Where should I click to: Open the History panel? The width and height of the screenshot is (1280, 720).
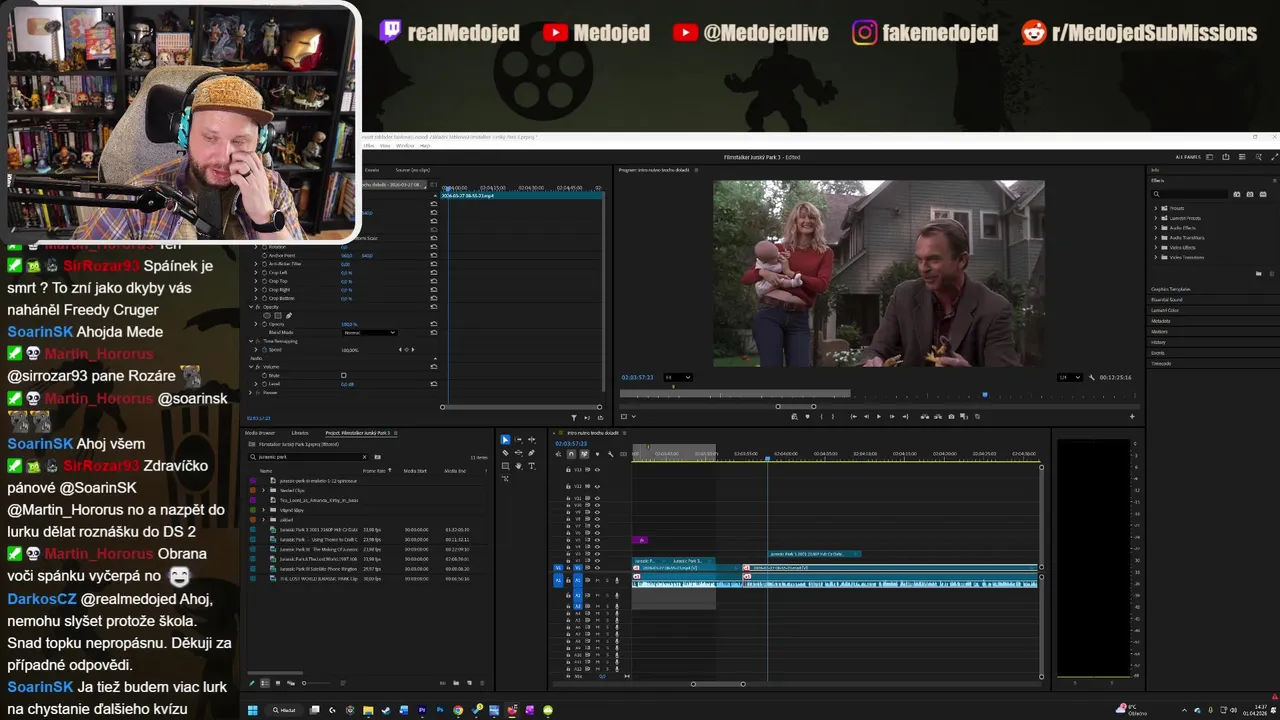[x=1158, y=342]
